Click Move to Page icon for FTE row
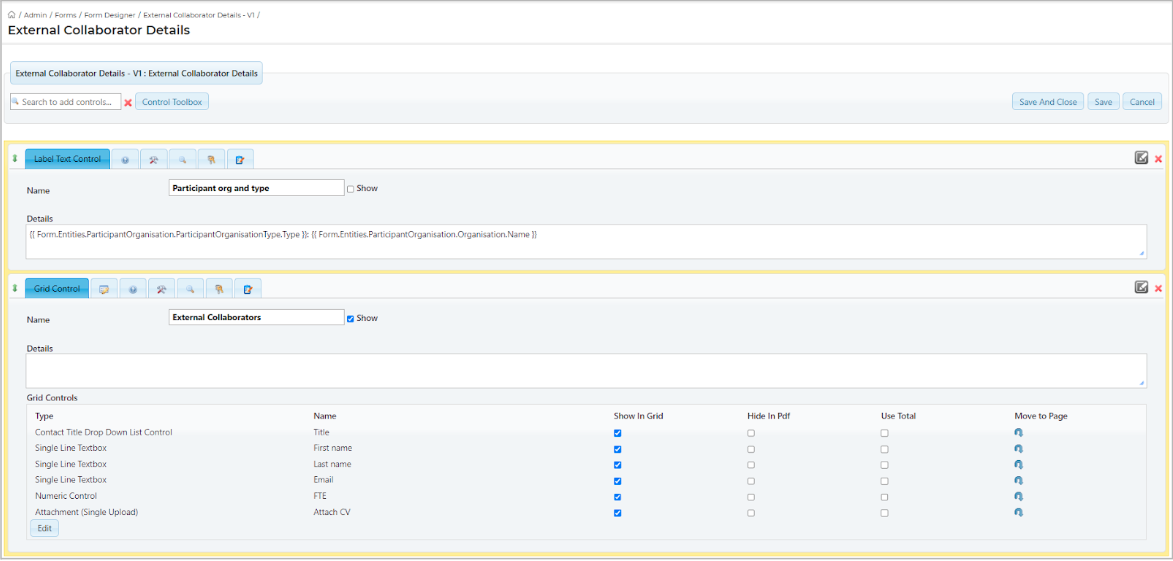This screenshot has width=1173, height=561. [x=1018, y=496]
